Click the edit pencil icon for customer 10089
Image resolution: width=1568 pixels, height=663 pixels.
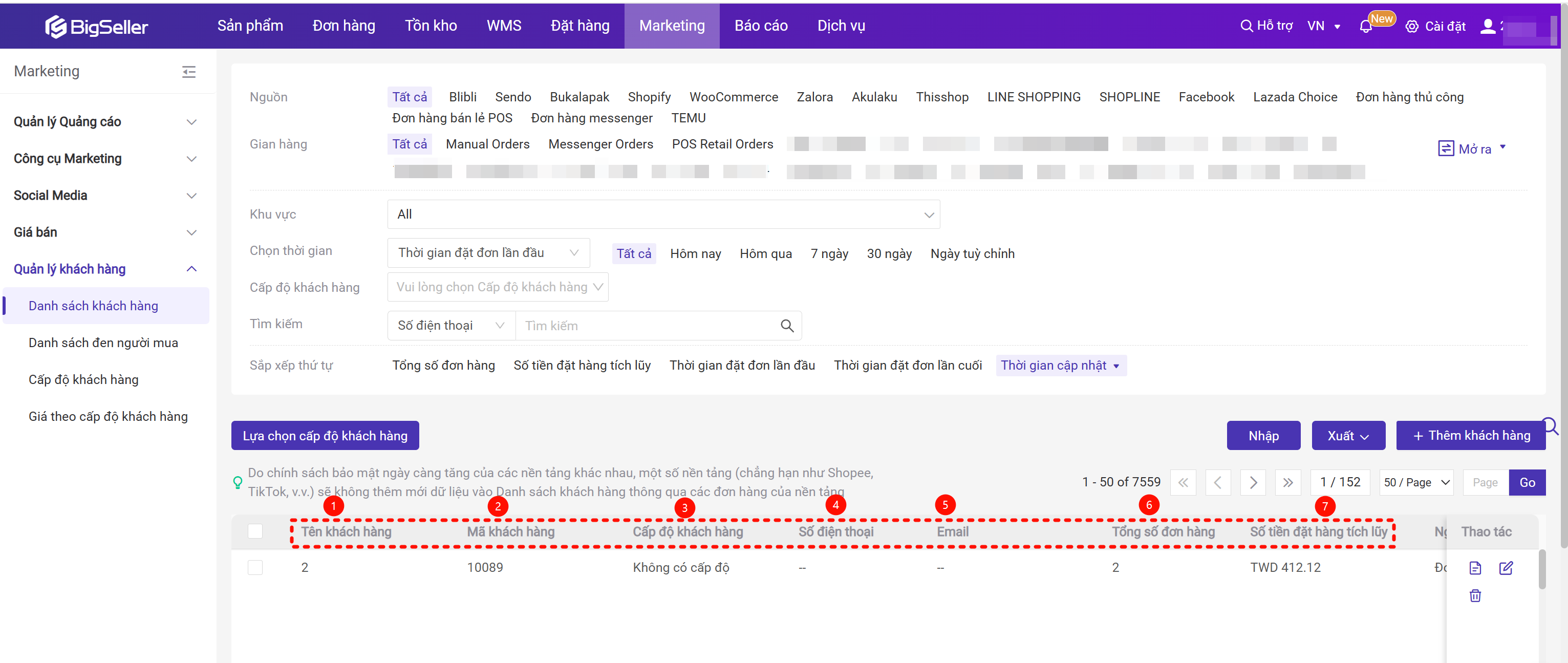(x=1506, y=567)
